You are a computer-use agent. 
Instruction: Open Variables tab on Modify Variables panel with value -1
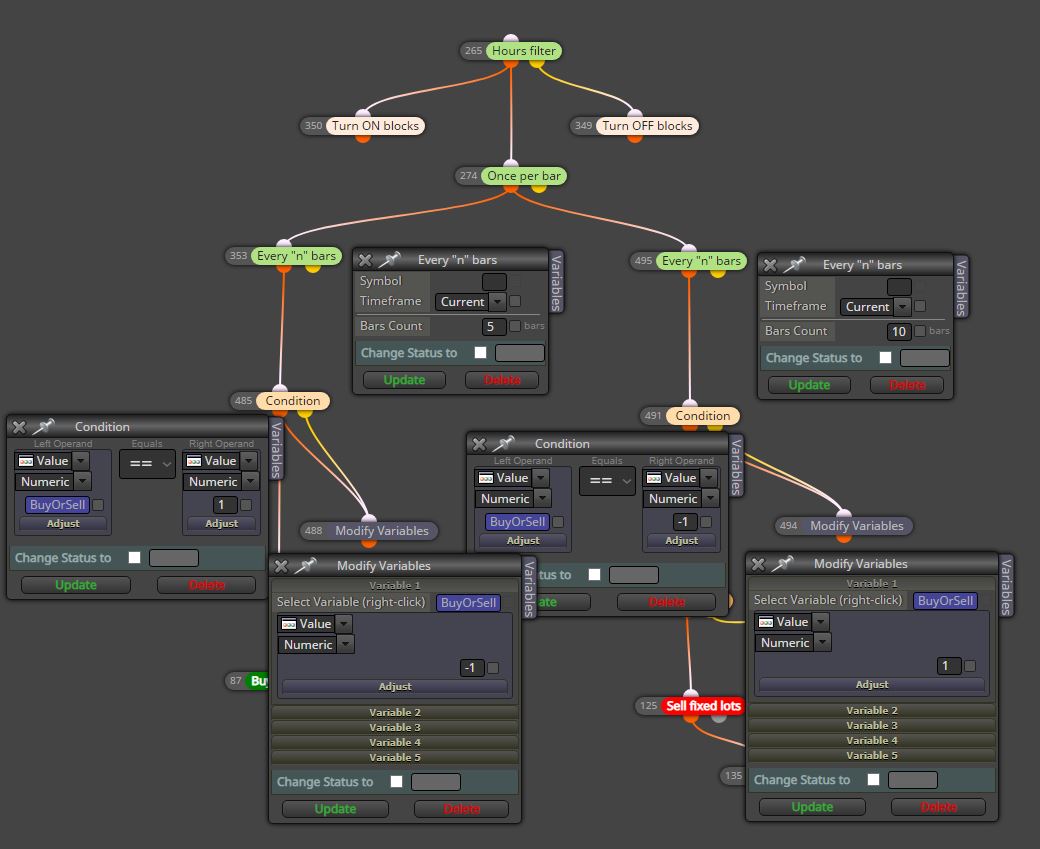[529, 588]
